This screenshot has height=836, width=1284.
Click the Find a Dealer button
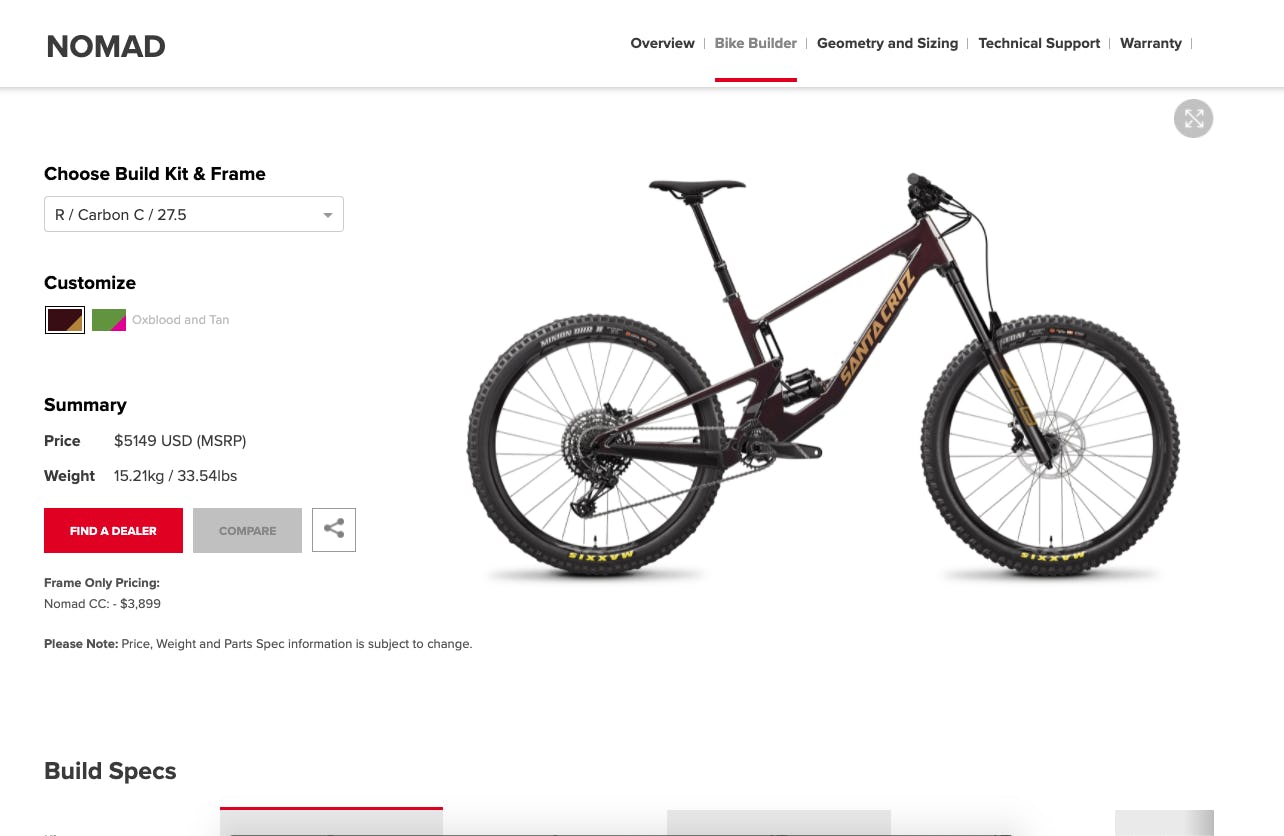113,530
